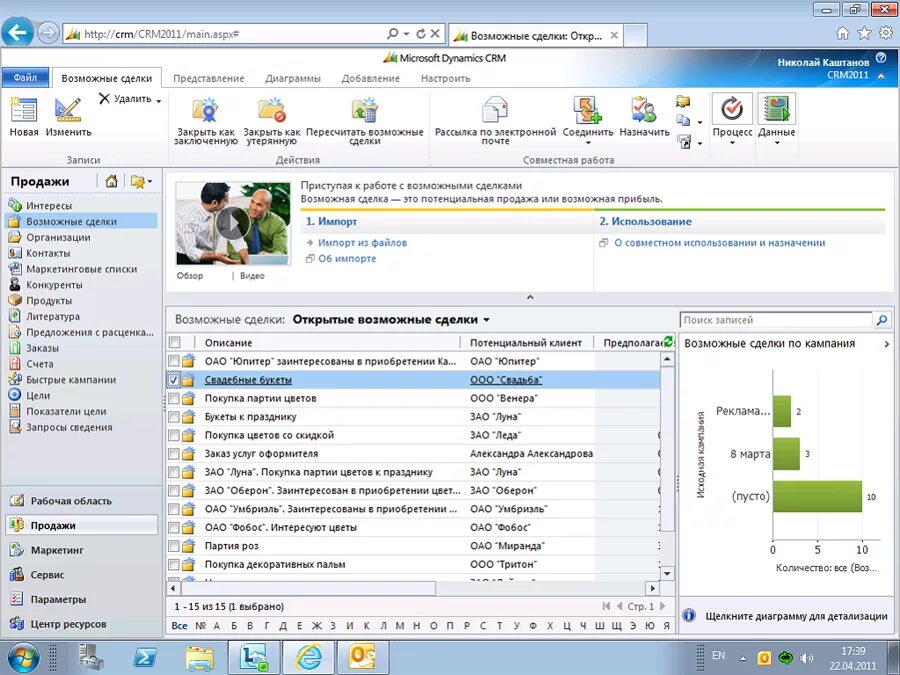Open the Файл tab
The width and height of the screenshot is (900, 675).
point(25,77)
